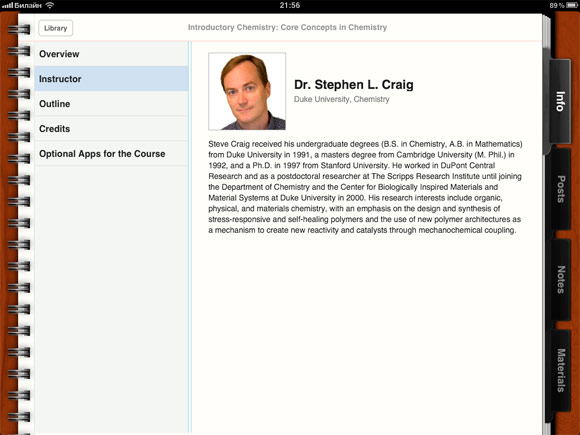Image resolution: width=580 pixels, height=435 pixels.
Task: Click the instructor biography paragraph
Action: coord(365,187)
